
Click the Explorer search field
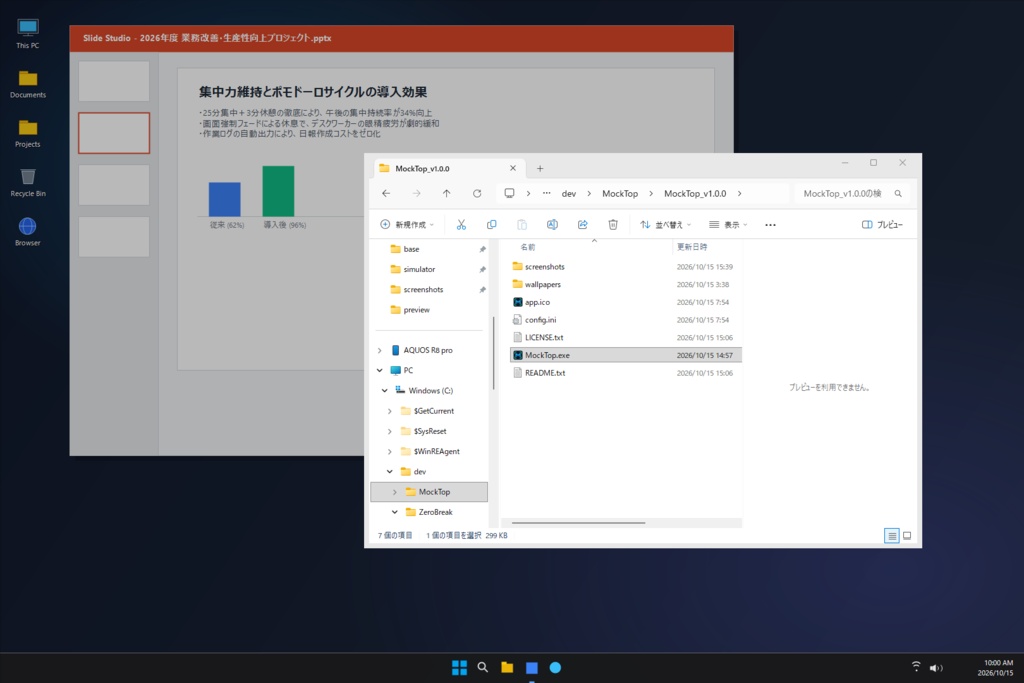852,193
